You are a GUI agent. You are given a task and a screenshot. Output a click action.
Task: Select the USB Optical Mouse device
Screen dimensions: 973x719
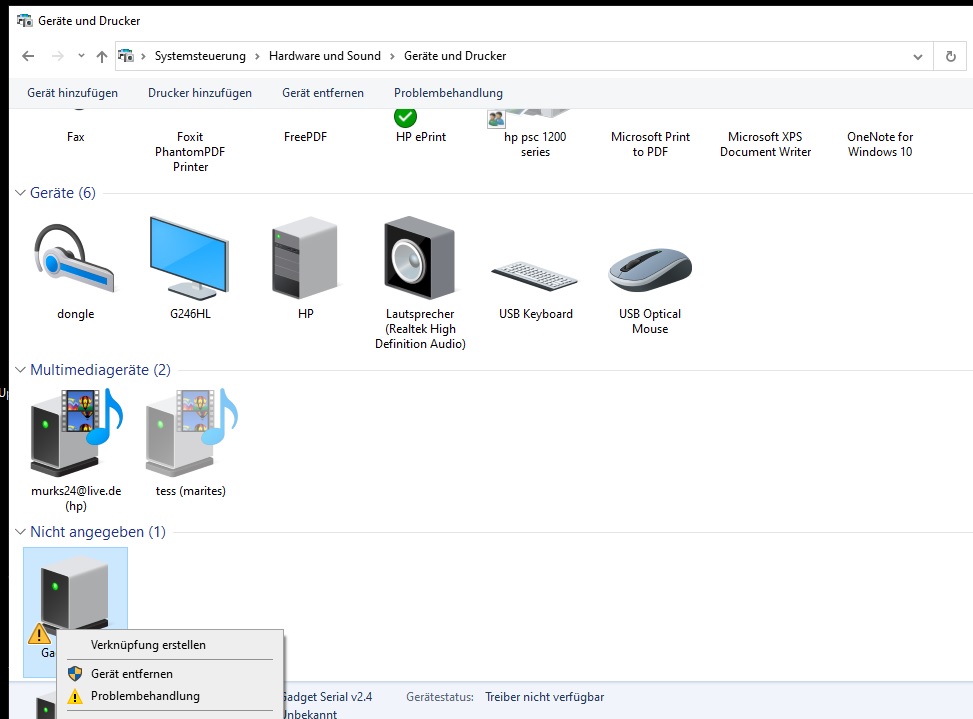point(650,270)
